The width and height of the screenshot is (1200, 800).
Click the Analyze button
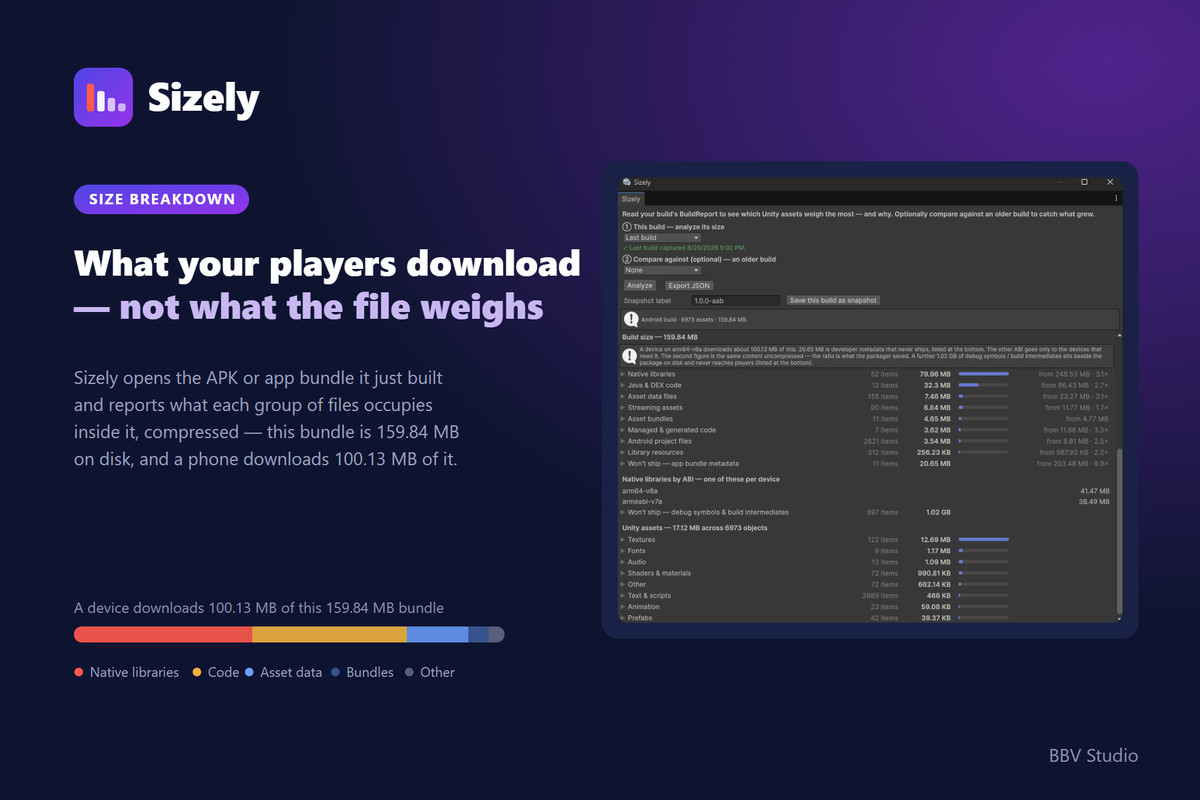(x=640, y=286)
